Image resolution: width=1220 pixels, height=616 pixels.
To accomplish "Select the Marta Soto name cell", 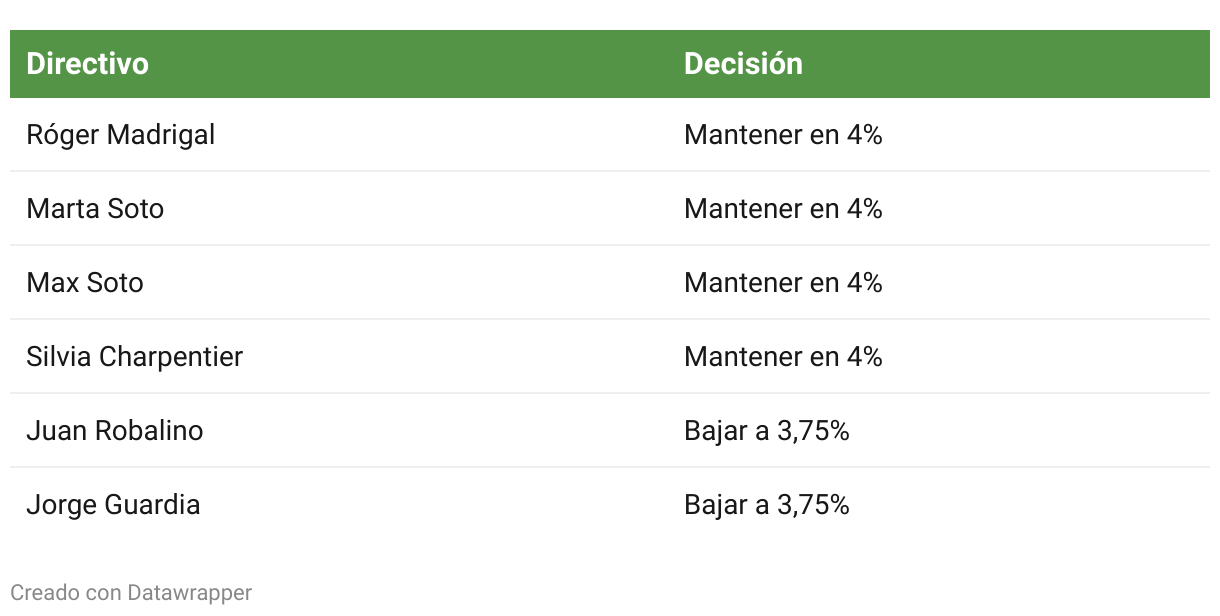I will tap(95, 209).
